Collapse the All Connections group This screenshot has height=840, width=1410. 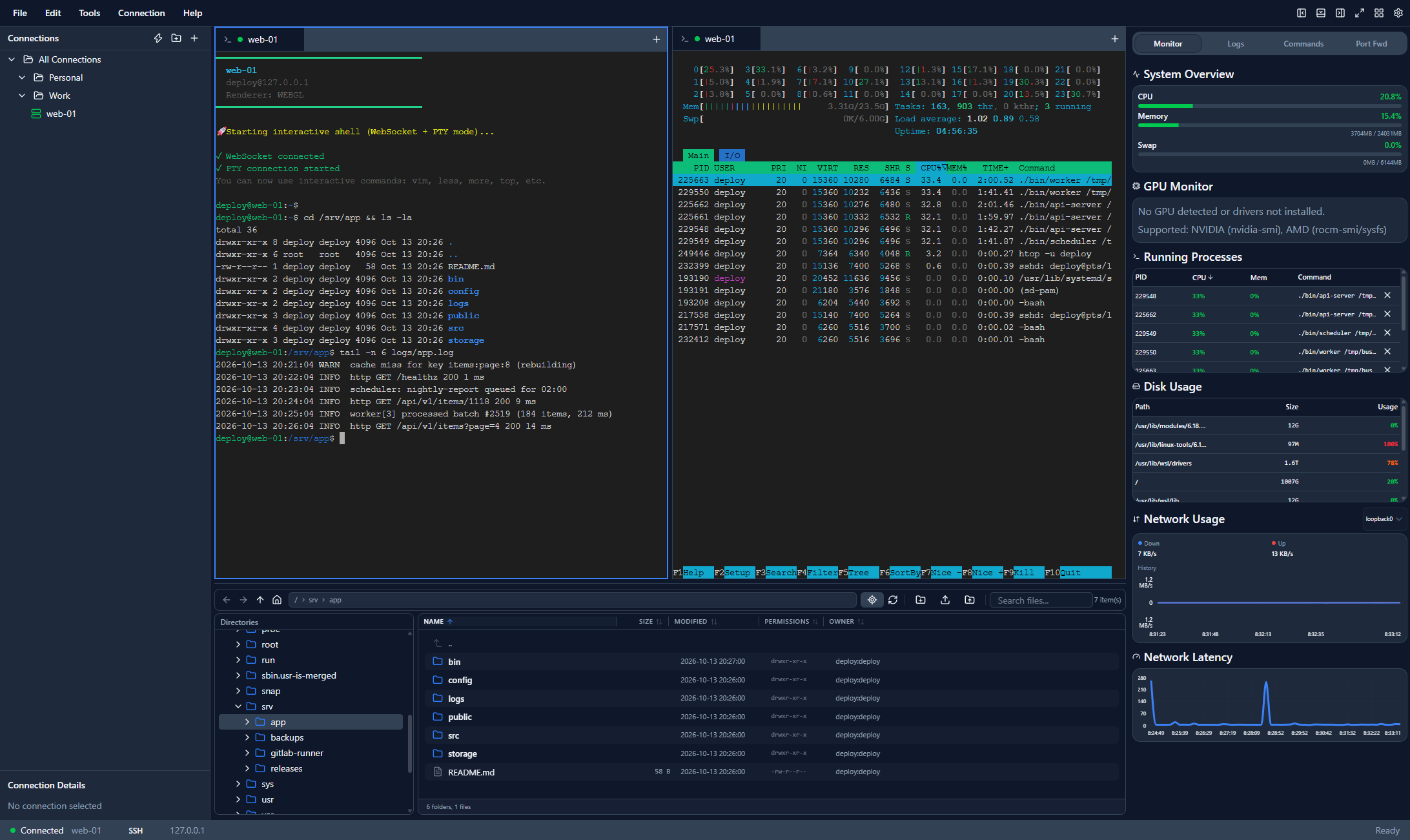pos(12,59)
